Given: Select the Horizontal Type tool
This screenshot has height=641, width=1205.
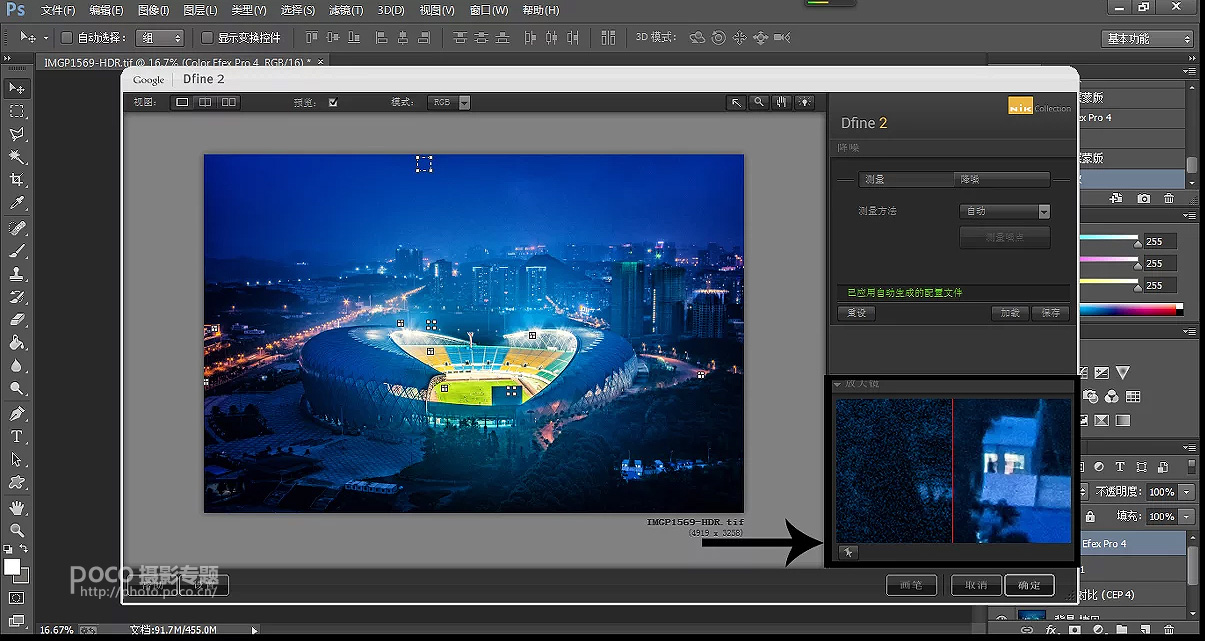Looking at the screenshot, I should pyautogui.click(x=17, y=436).
